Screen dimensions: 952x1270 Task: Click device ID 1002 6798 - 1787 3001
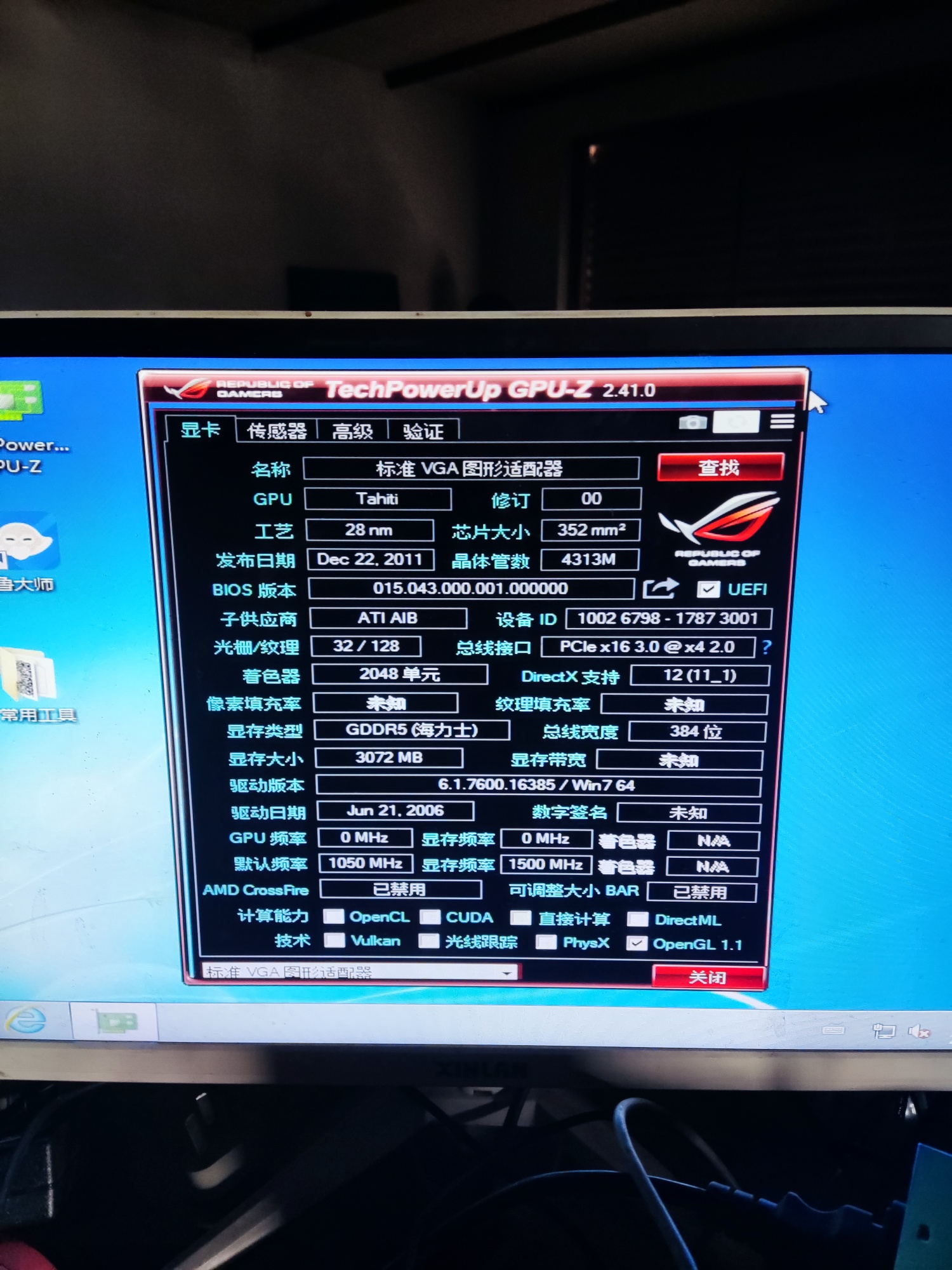point(668,618)
